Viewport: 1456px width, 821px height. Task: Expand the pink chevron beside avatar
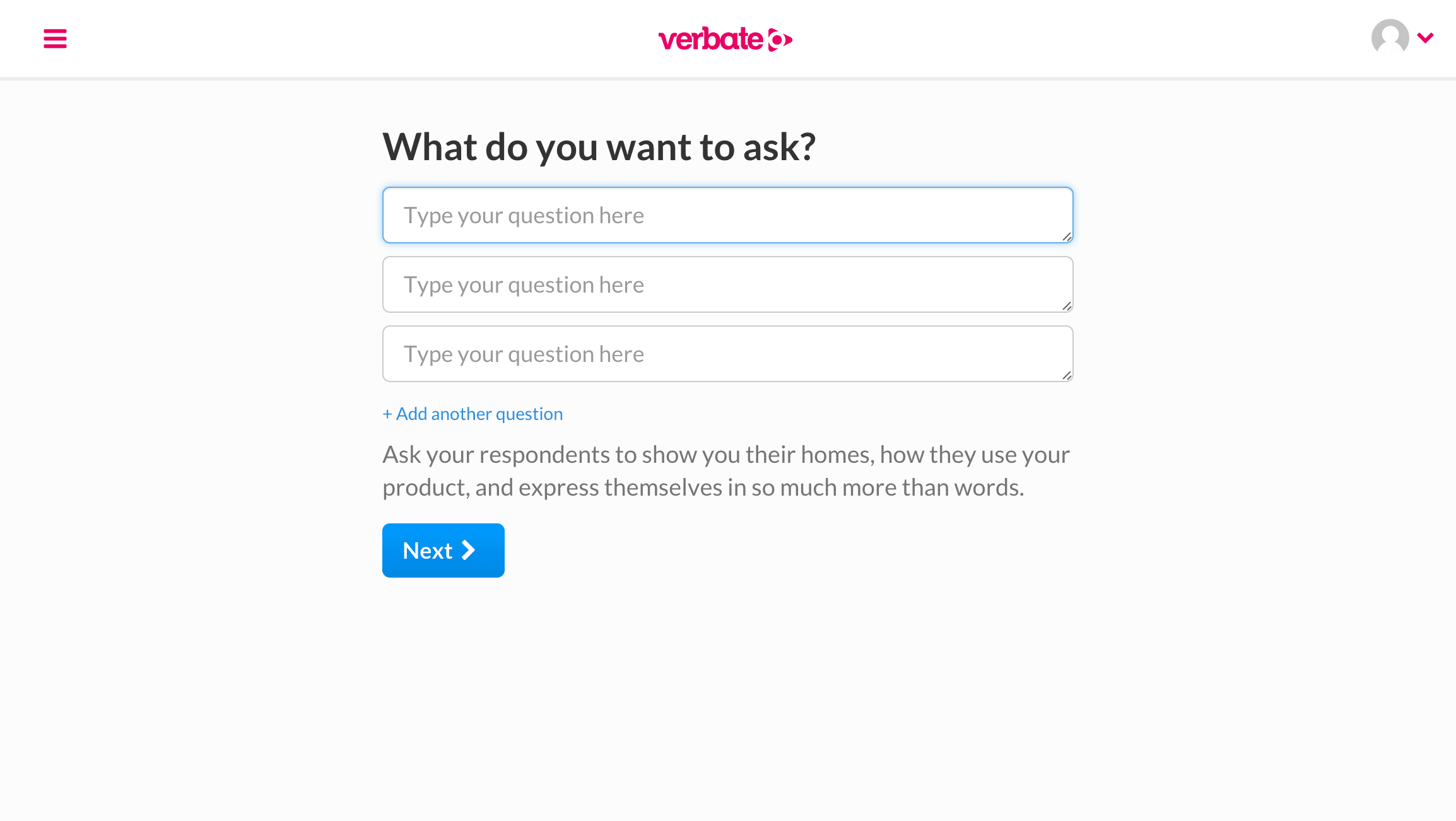[1425, 38]
